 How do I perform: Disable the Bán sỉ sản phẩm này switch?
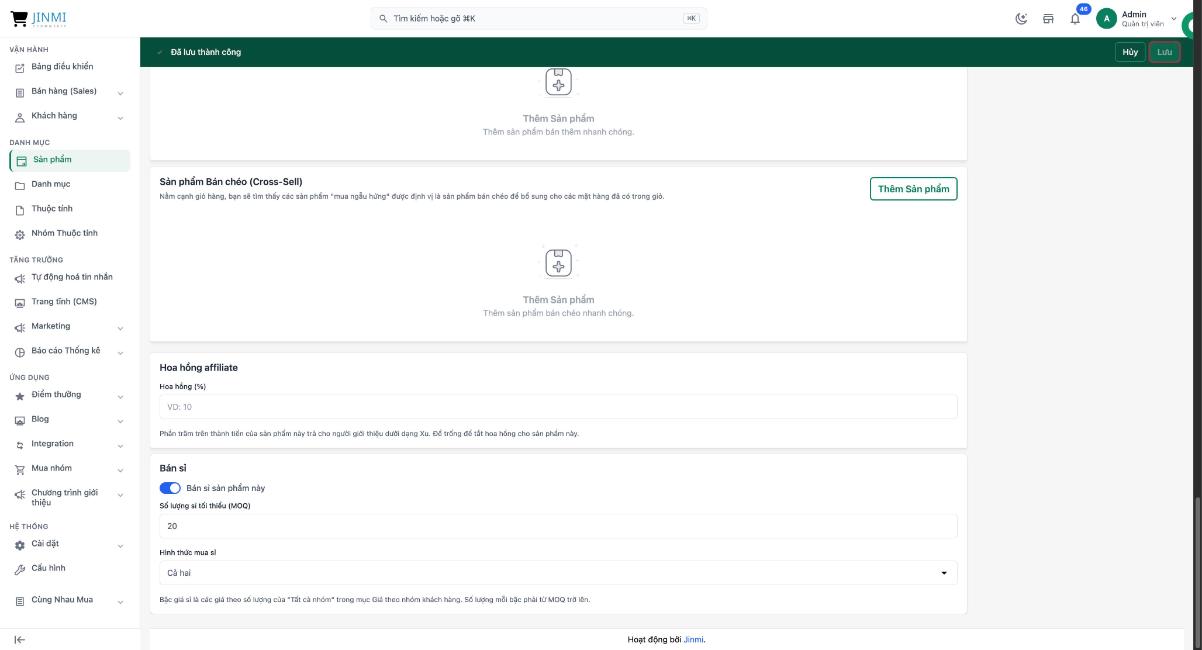[170, 488]
